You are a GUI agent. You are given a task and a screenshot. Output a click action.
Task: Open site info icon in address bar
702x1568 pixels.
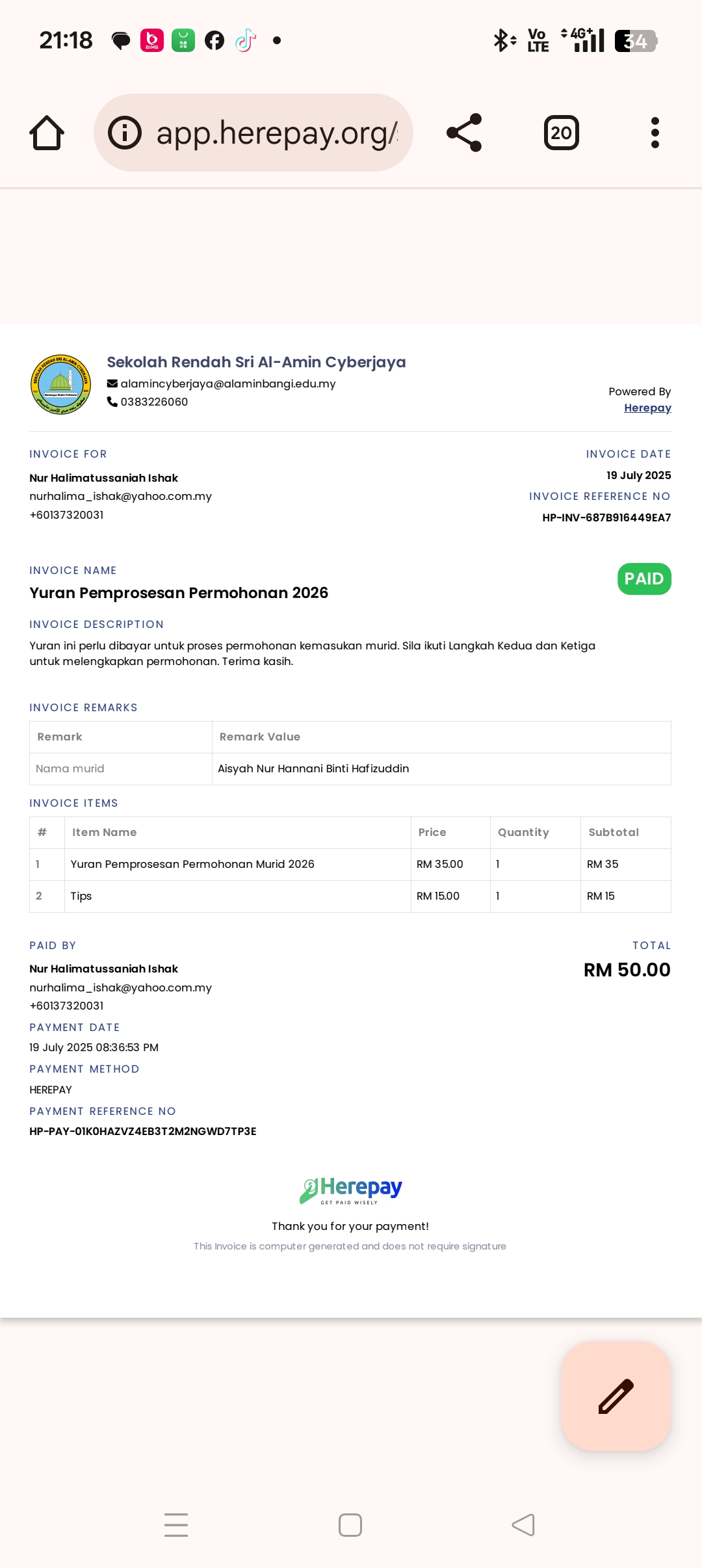pos(125,133)
